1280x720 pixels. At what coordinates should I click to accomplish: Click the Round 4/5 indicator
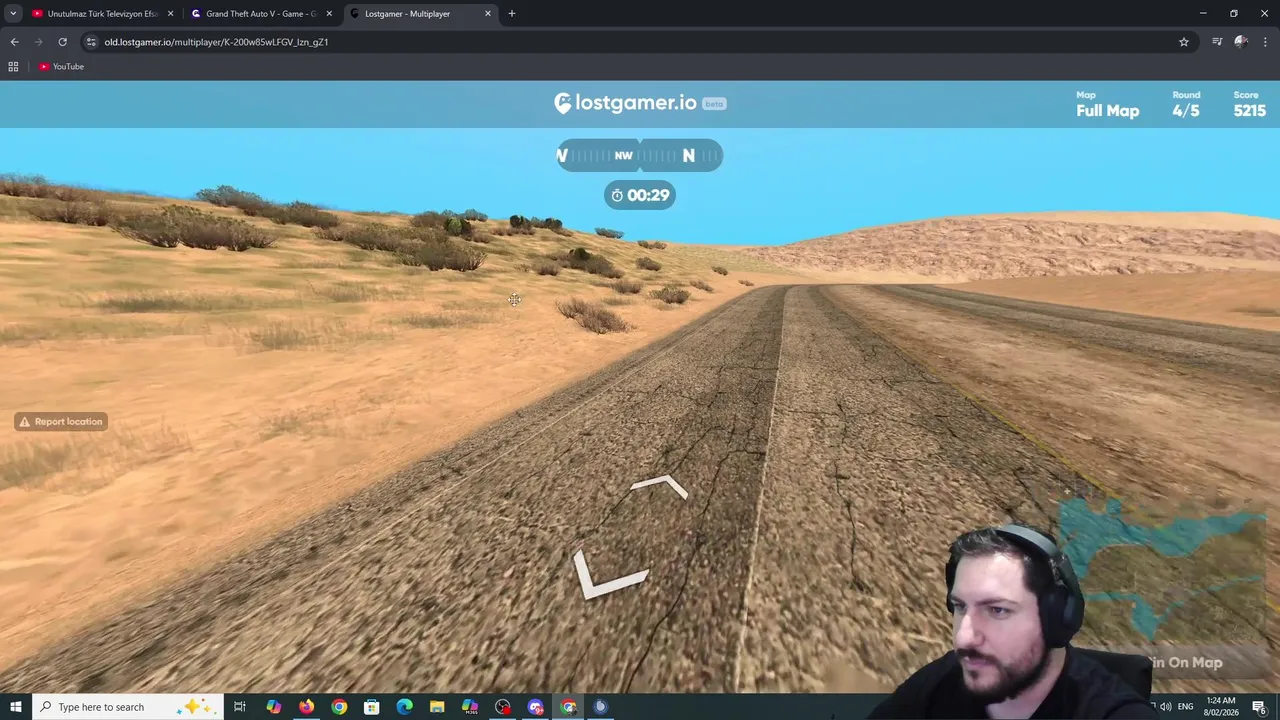coord(1186,104)
